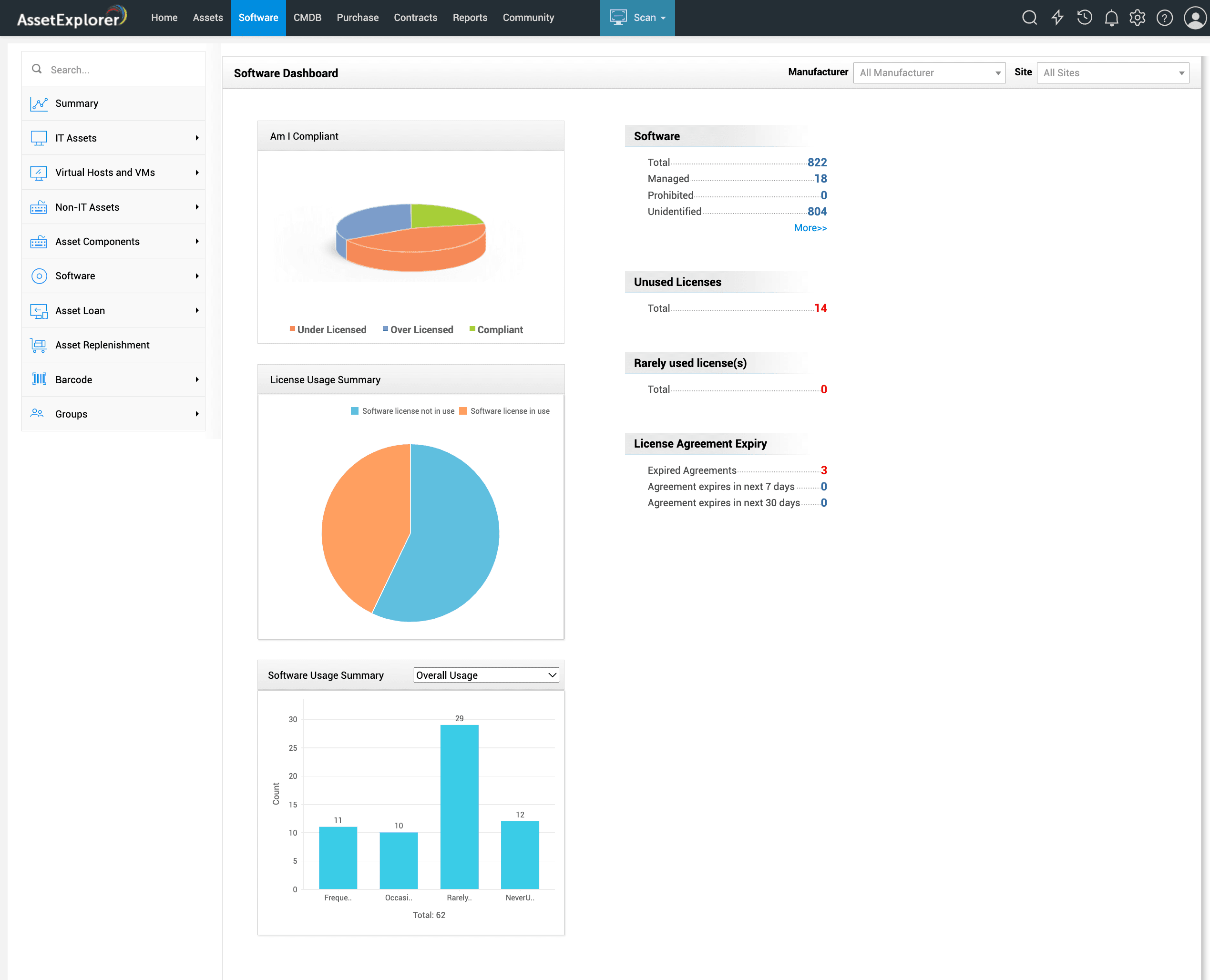Open the Reports tab
This screenshot has width=1210, height=980.
point(469,18)
